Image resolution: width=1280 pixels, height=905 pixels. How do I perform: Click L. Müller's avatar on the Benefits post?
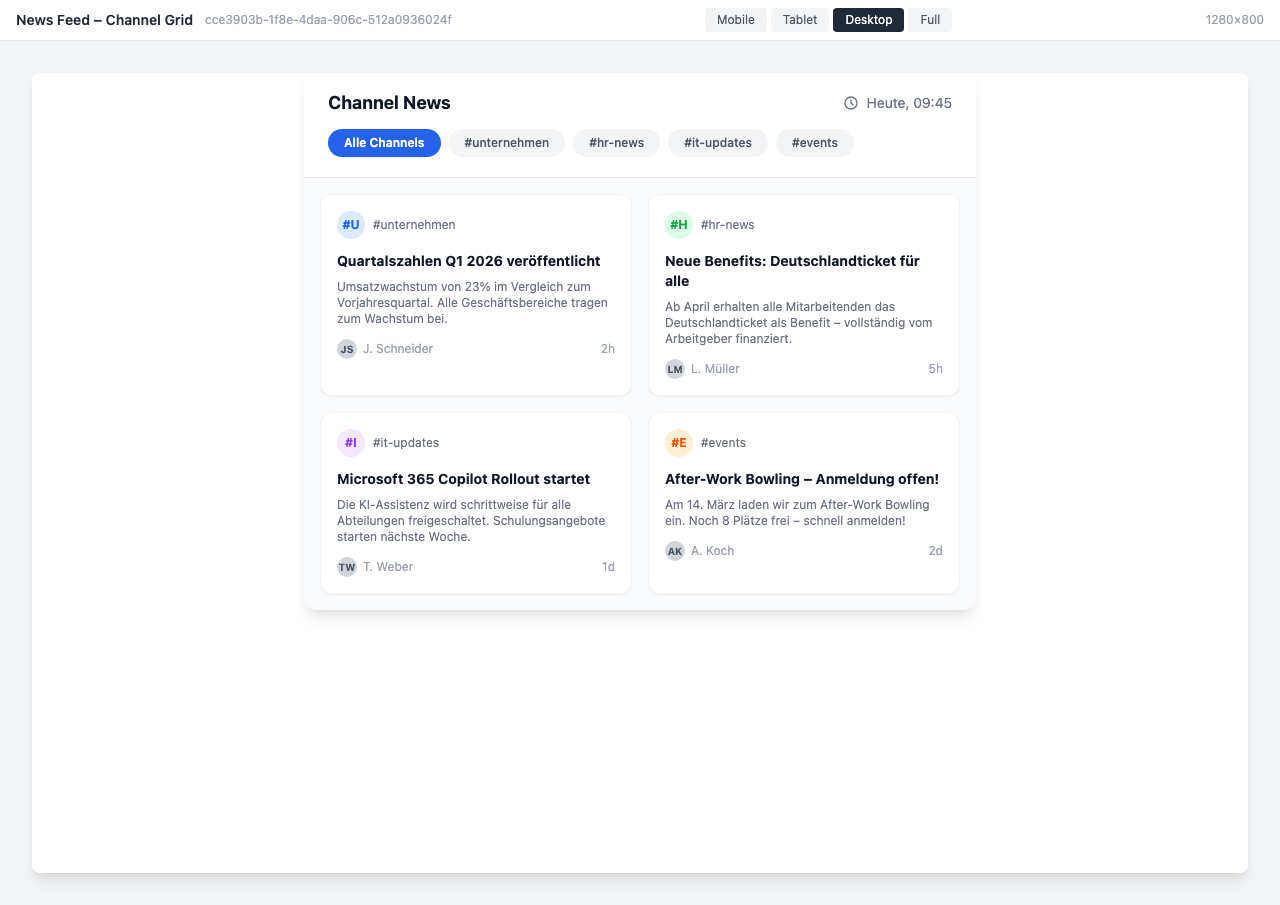[675, 369]
